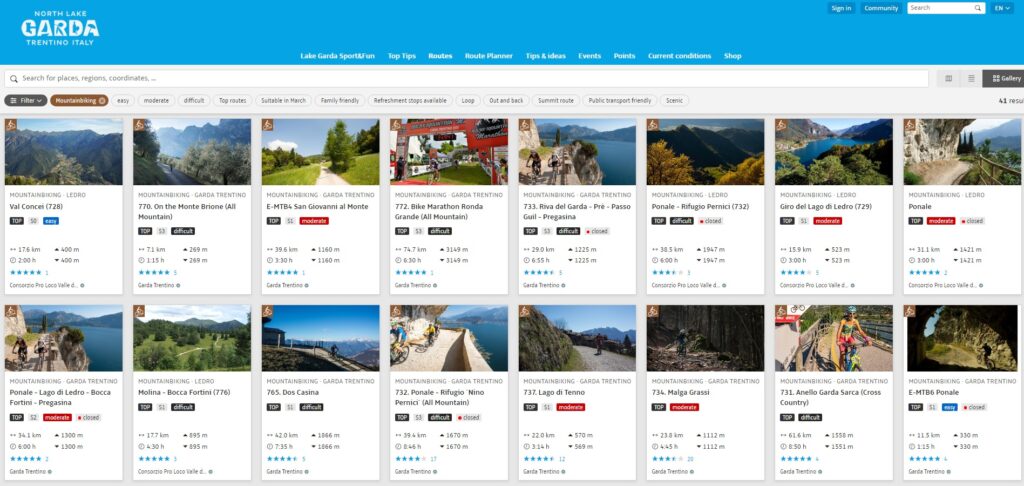
Task: Open the Route Planner menu item
Action: click(x=488, y=56)
